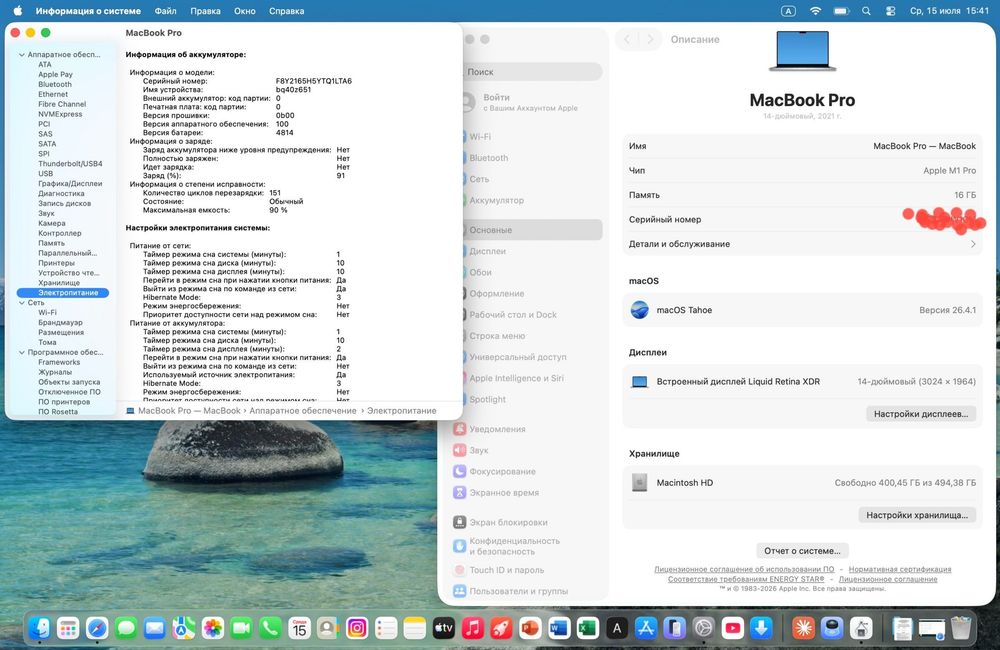Select Уведомления in Settings sidebar

click(497, 429)
